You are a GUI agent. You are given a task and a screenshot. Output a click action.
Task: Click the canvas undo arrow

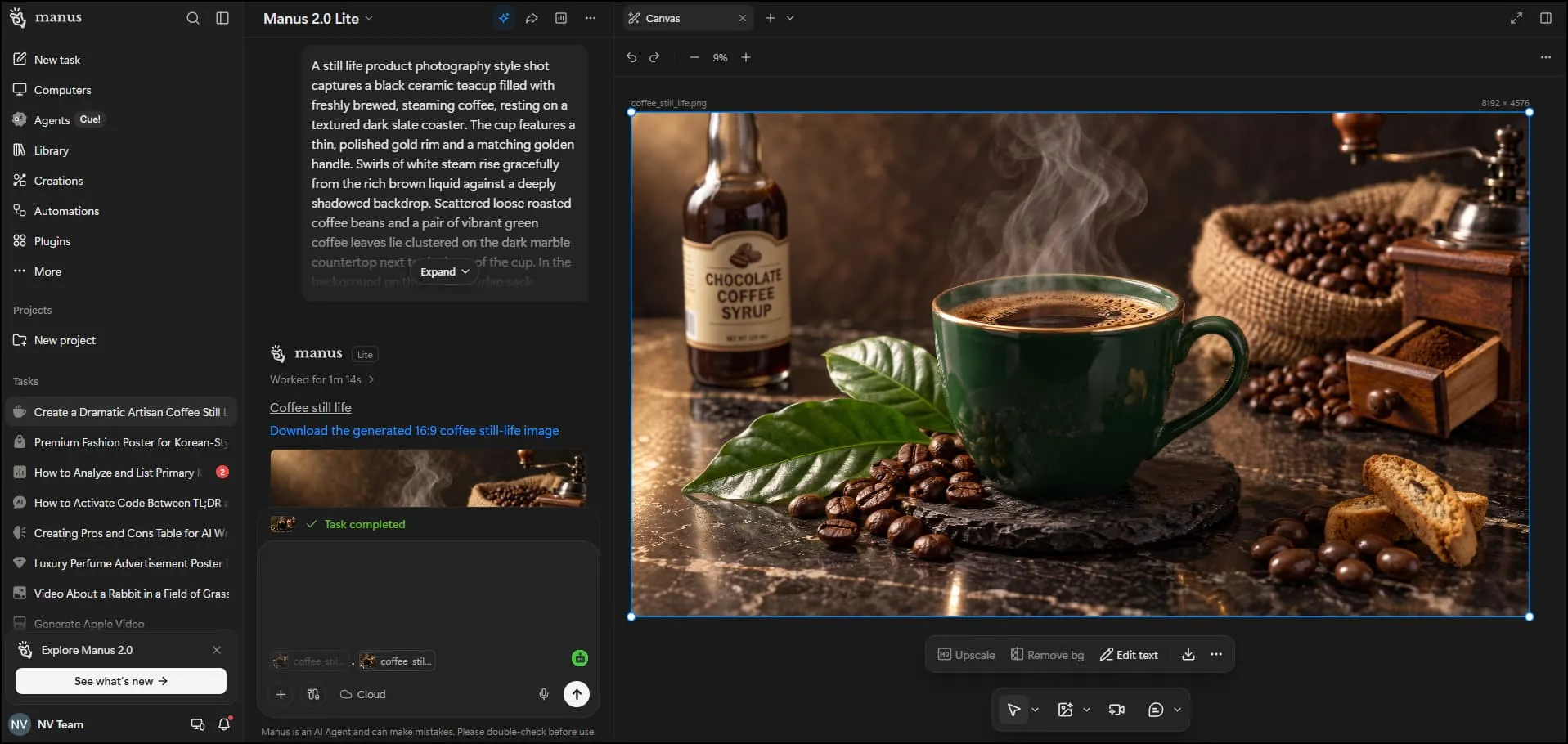(631, 57)
